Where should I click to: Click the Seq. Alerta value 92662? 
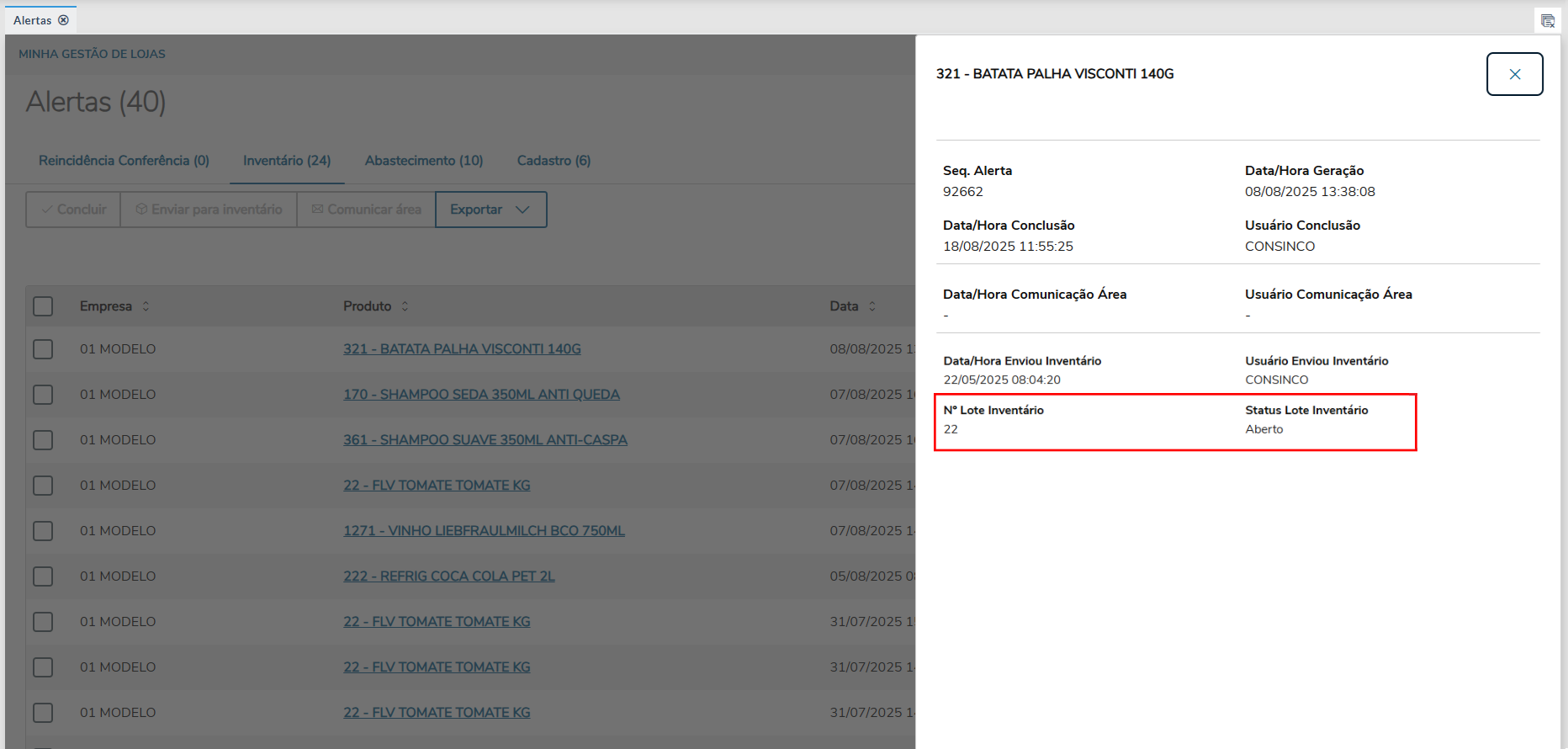[x=963, y=192]
